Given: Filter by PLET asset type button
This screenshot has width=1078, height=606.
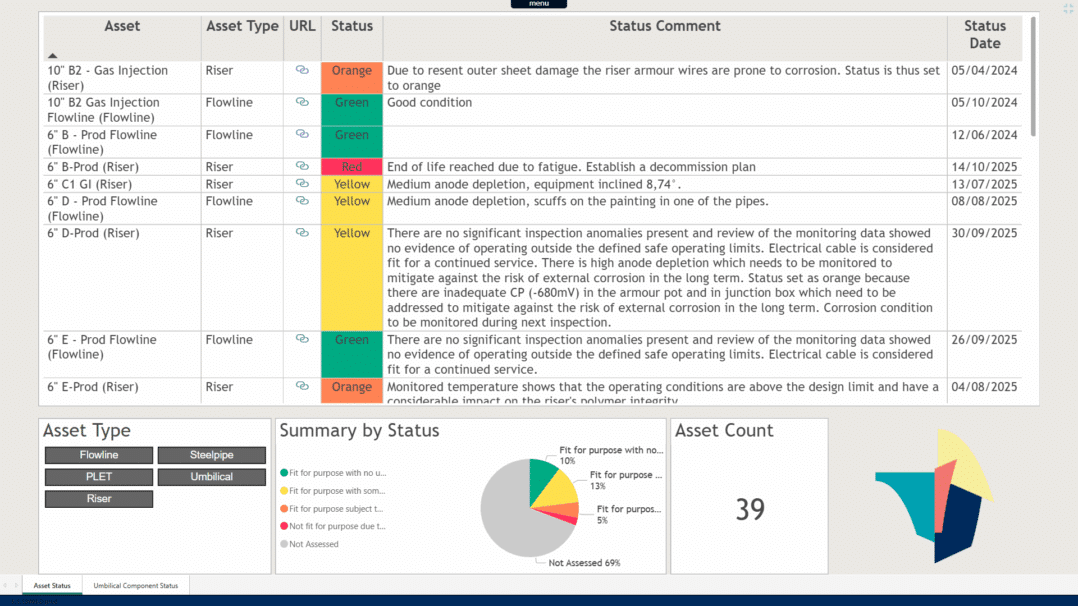Looking at the screenshot, I should pos(99,477).
